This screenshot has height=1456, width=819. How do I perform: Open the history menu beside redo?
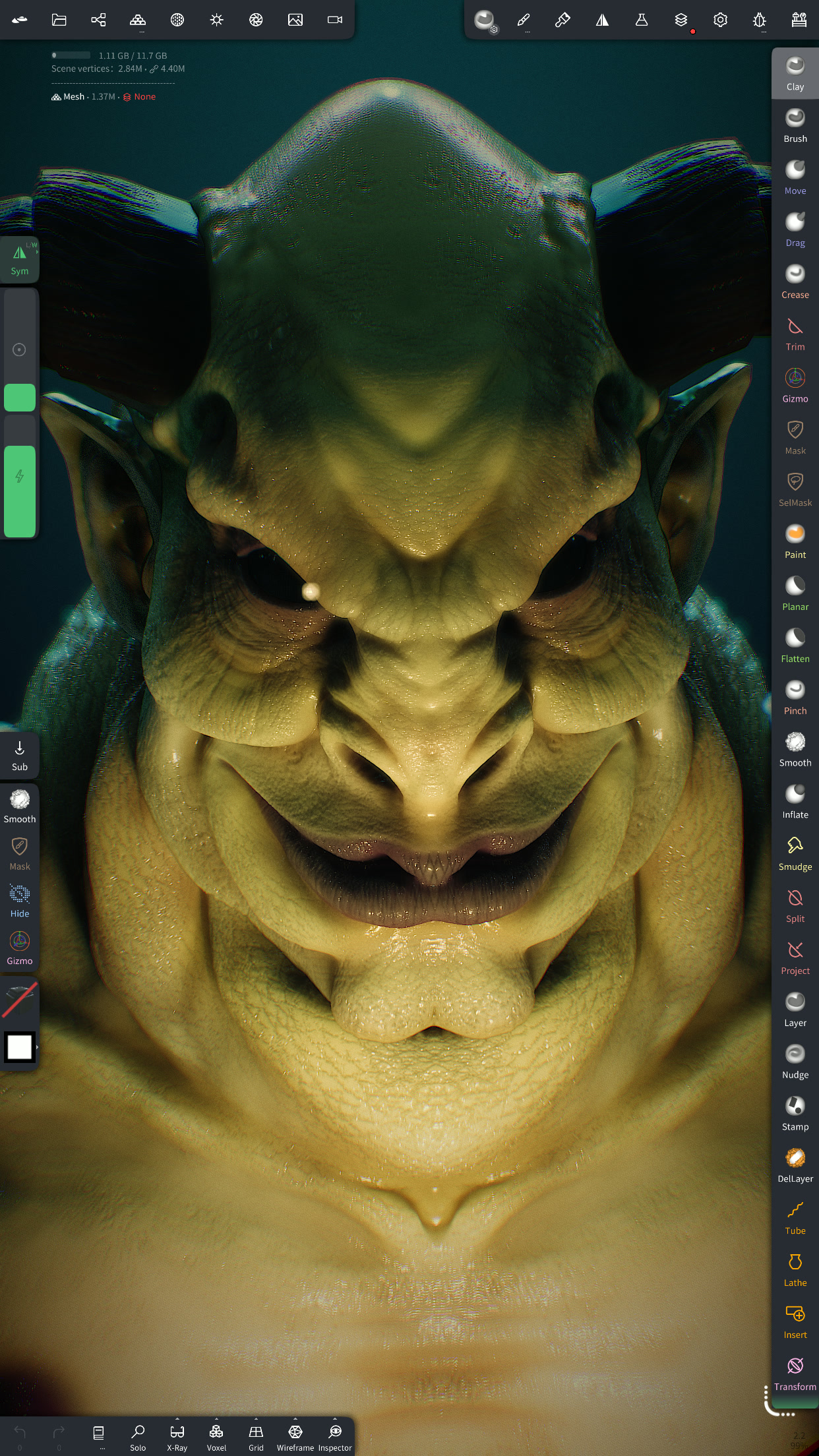pyautogui.click(x=99, y=1435)
